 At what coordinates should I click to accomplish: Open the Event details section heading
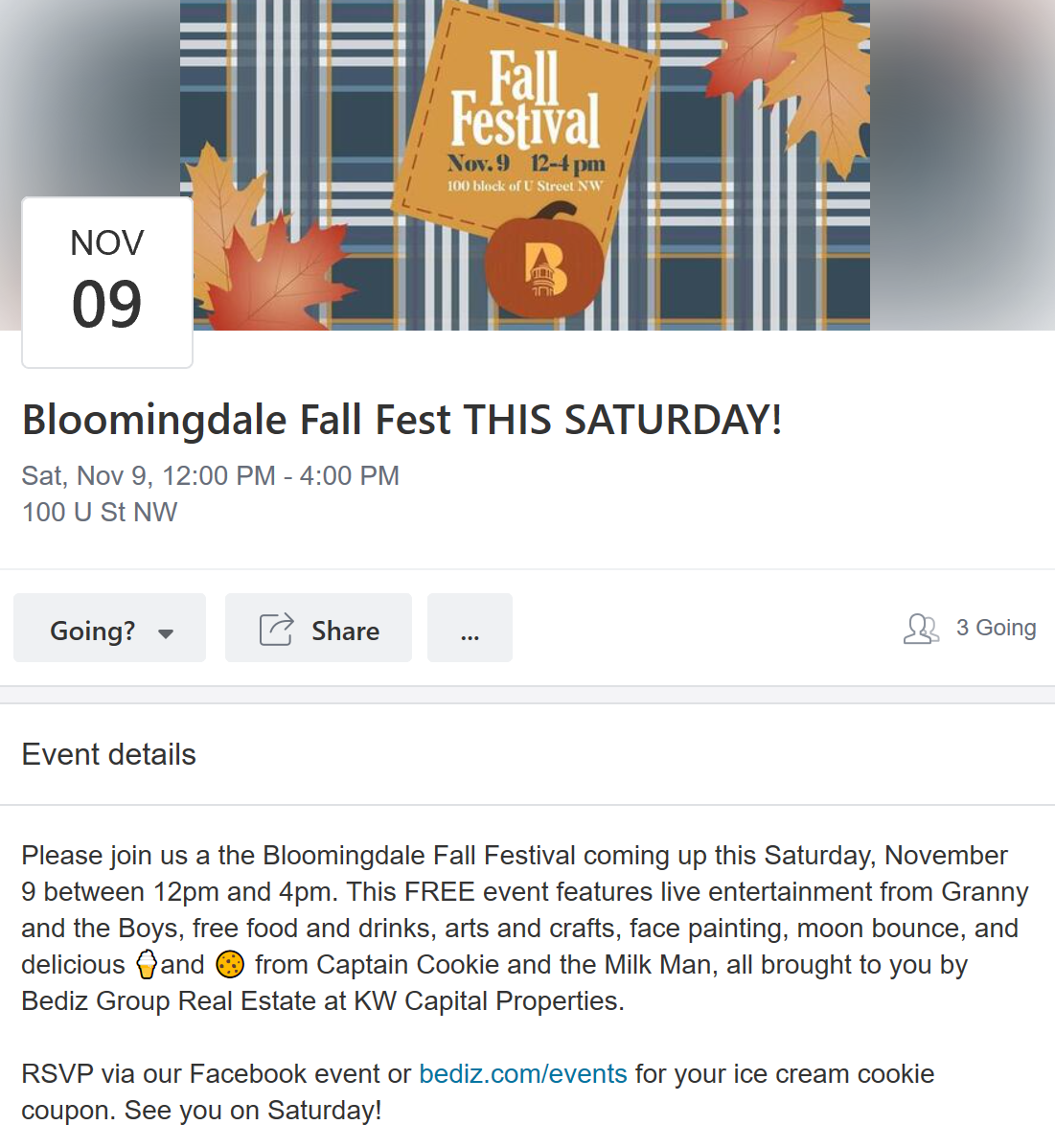pos(108,755)
